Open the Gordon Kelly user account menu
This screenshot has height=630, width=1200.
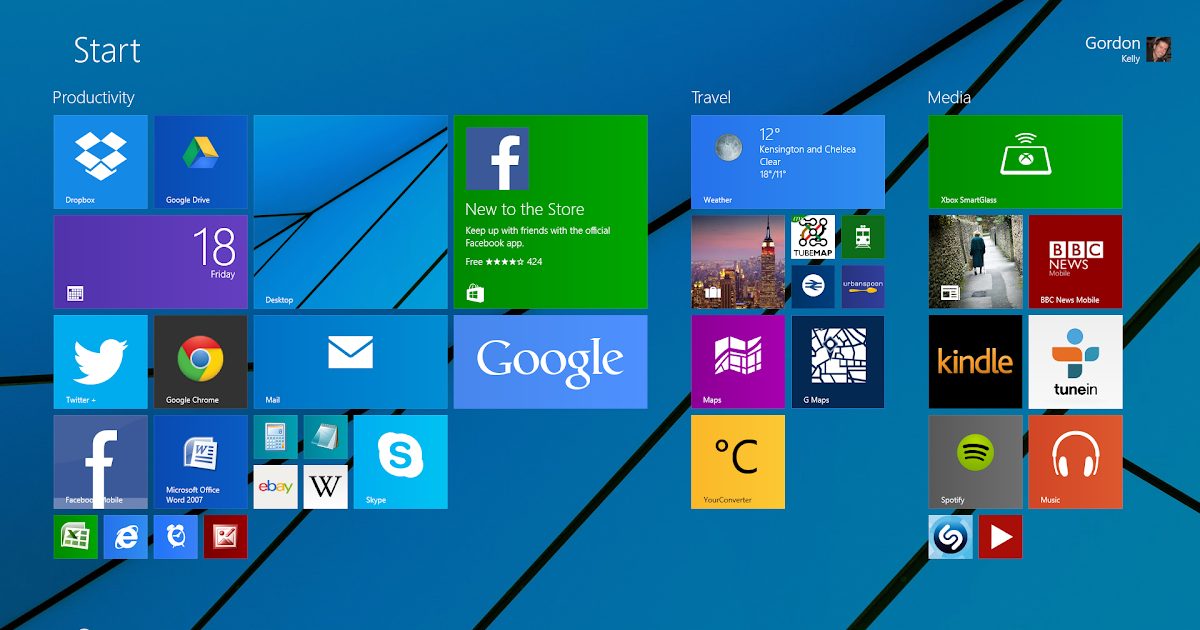pyautogui.click(x=1128, y=49)
